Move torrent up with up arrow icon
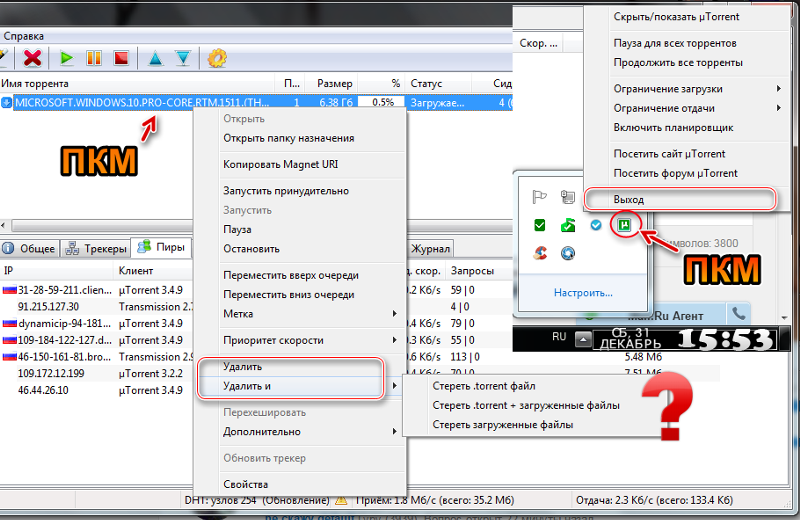The height and width of the screenshot is (520, 800). [156, 58]
